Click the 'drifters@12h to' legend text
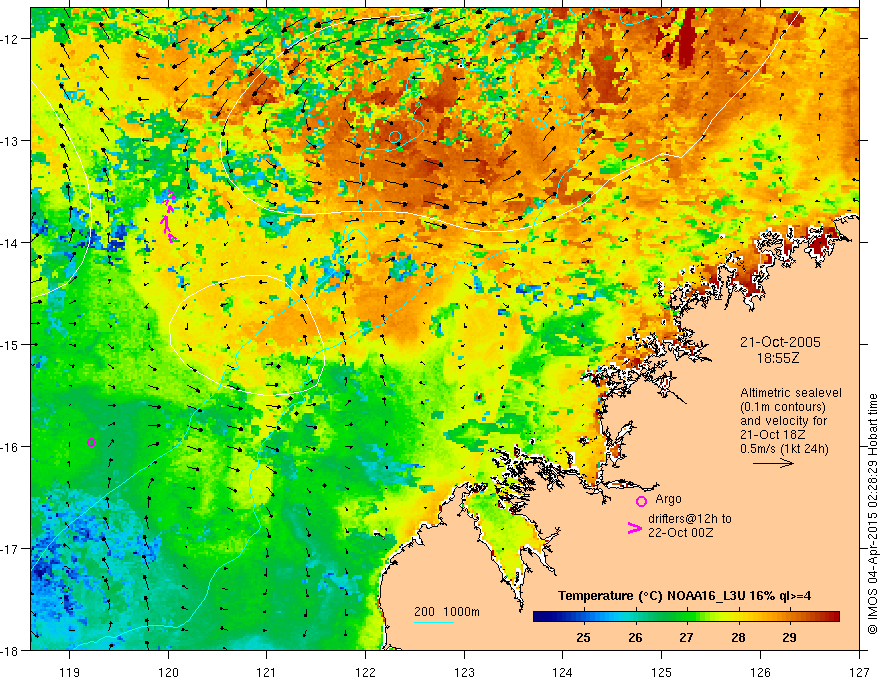The width and height of the screenshot is (880, 680). coord(690,519)
